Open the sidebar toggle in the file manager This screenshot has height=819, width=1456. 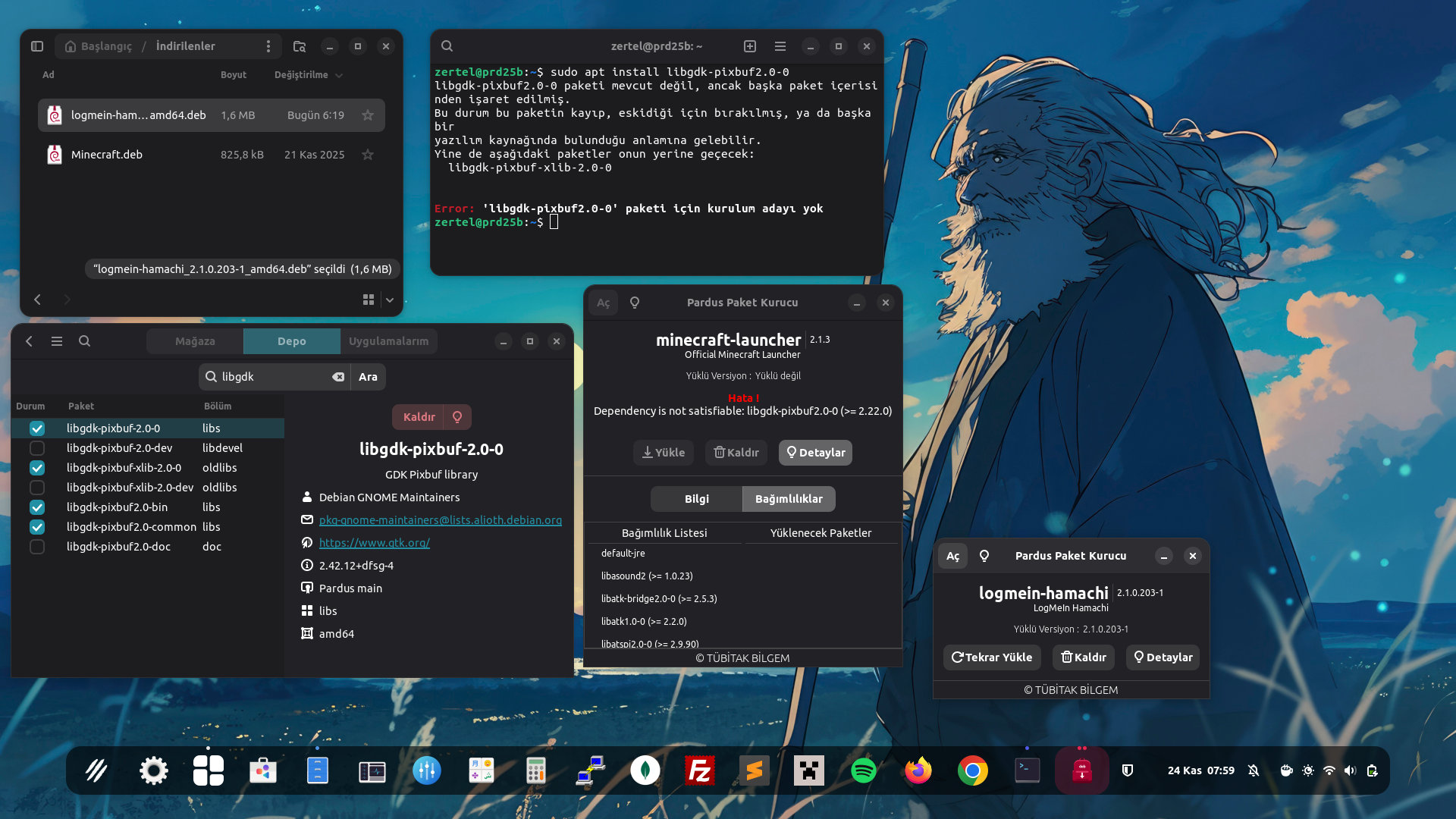coord(37,46)
